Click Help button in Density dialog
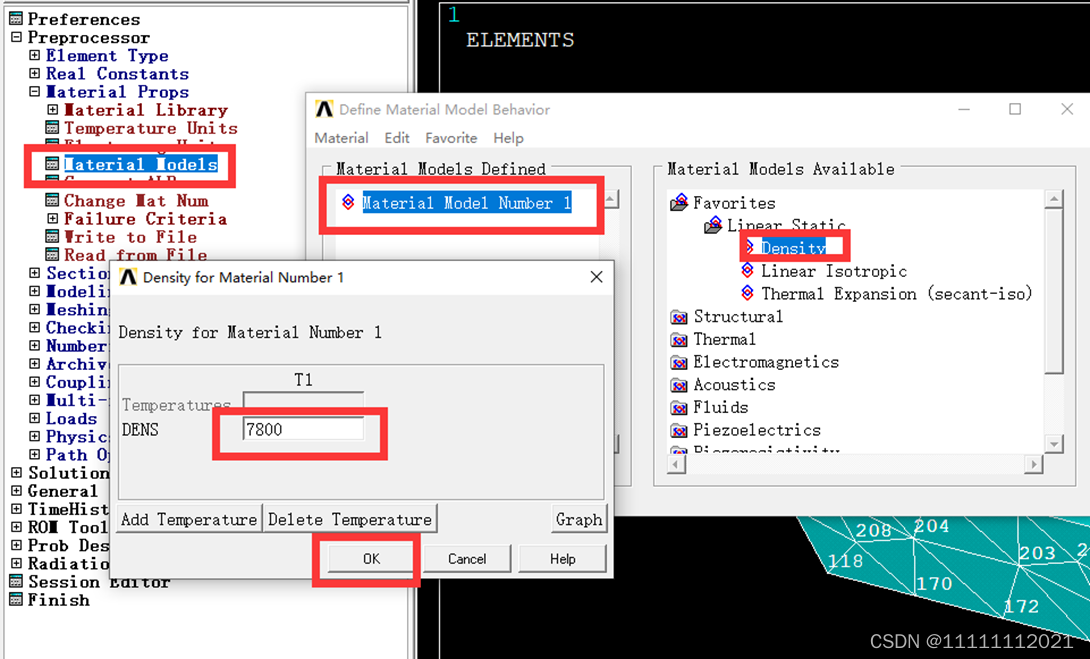 [x=562, y=558]
